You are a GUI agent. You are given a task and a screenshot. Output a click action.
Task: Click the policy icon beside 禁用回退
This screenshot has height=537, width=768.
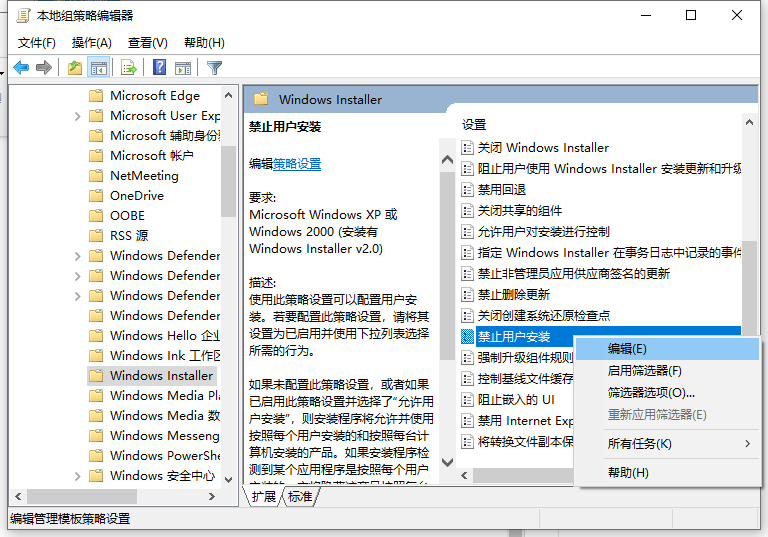(467, 190)
